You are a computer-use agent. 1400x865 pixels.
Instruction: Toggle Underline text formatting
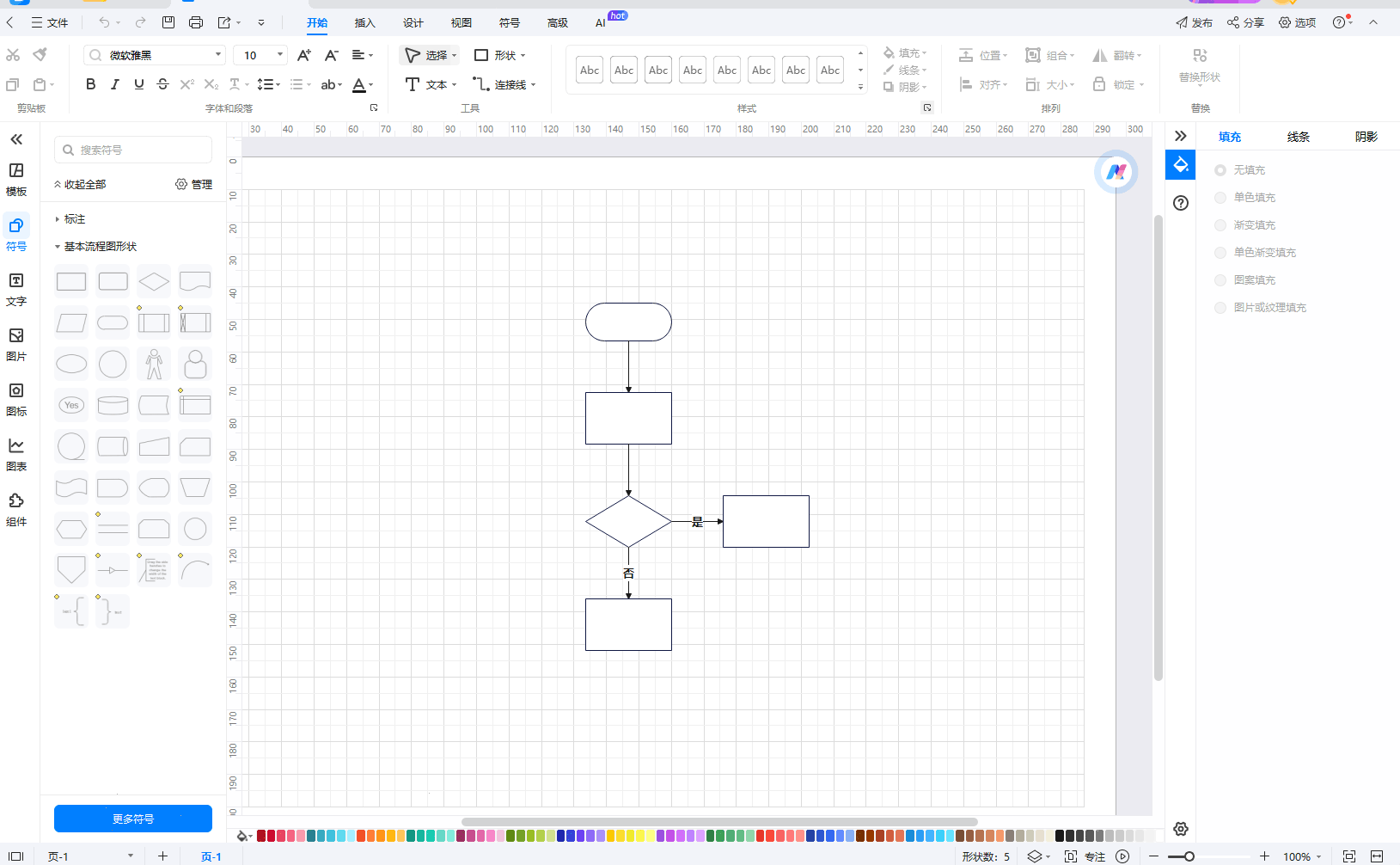(x=138, y=84)
